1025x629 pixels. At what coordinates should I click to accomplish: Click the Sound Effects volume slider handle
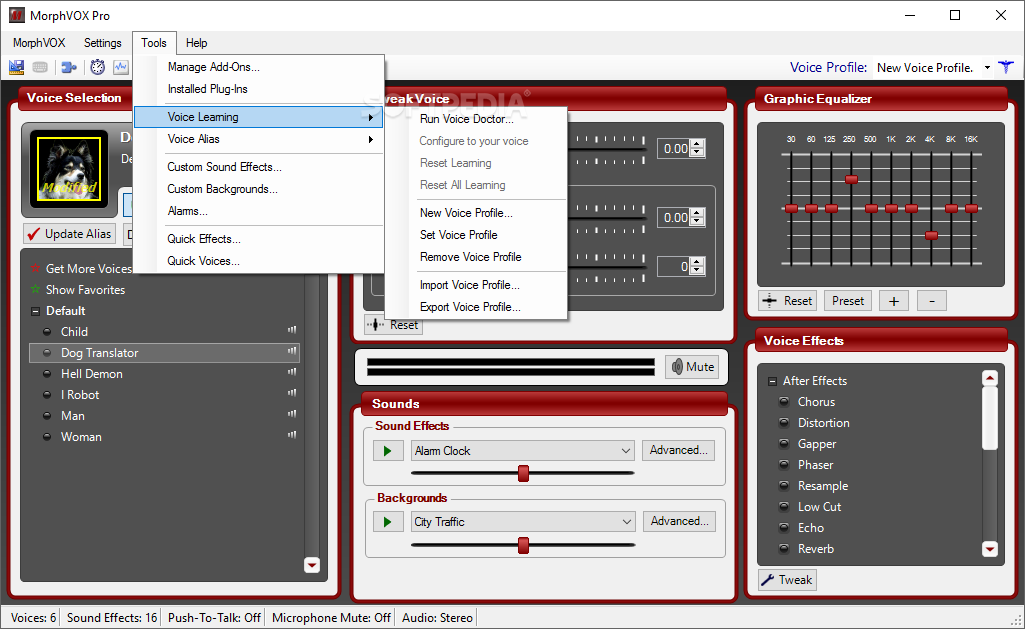tap(523, 473)
